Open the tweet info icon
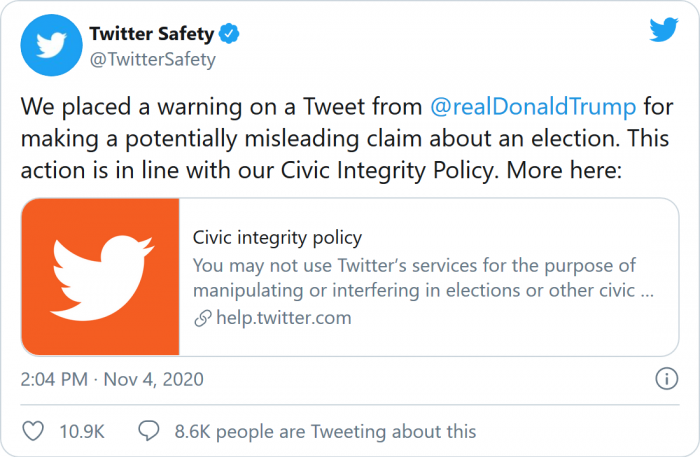700x457 pixels. click(x=666, y=379)
